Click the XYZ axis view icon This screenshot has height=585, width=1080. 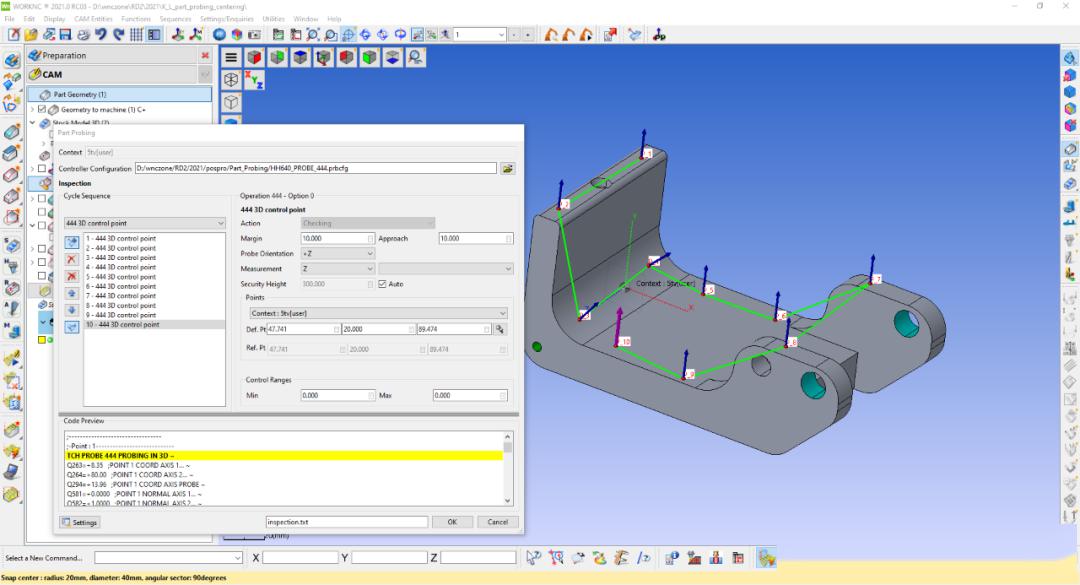point(254,80)
